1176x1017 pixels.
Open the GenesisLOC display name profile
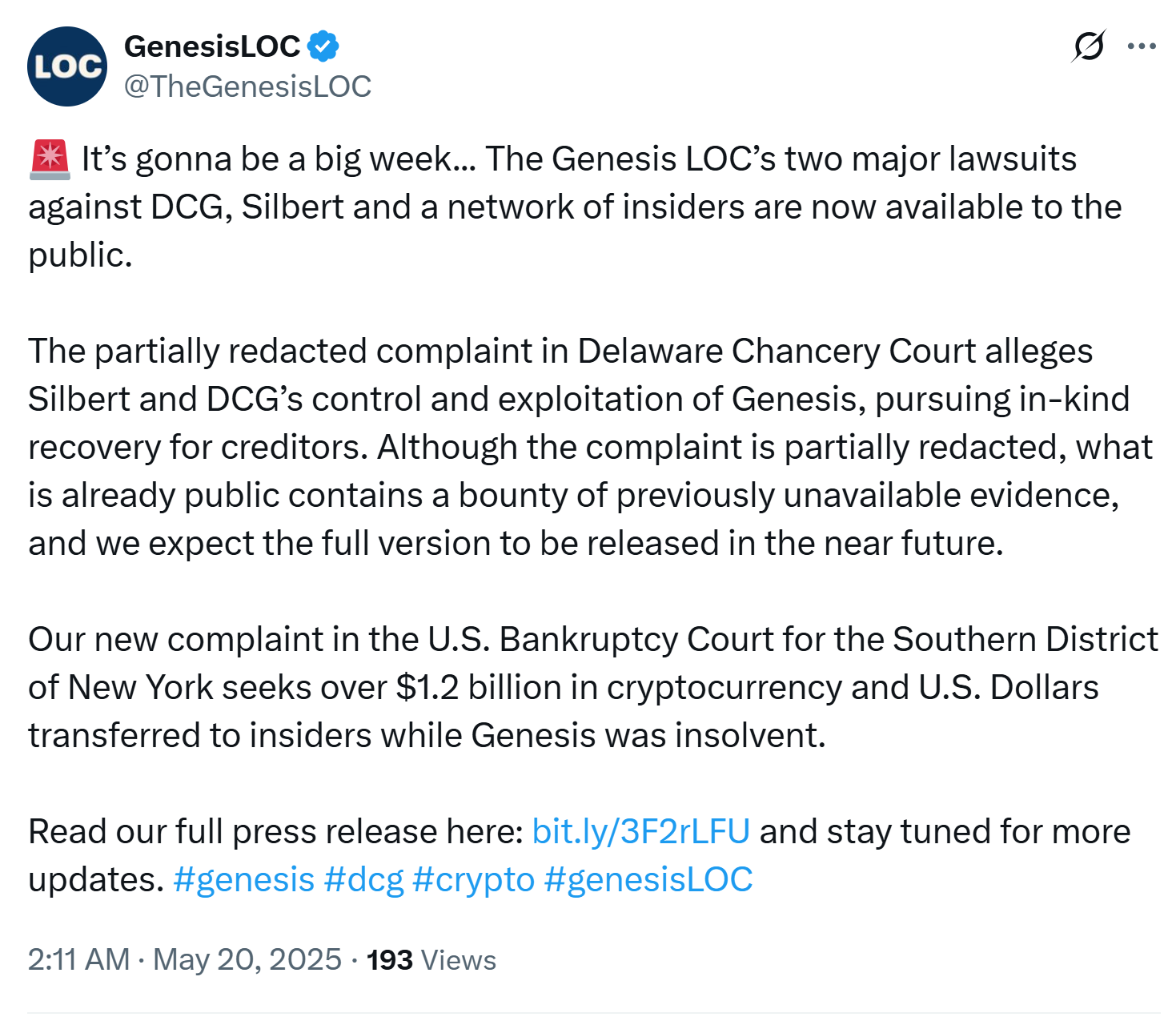[x=212, y=46]
